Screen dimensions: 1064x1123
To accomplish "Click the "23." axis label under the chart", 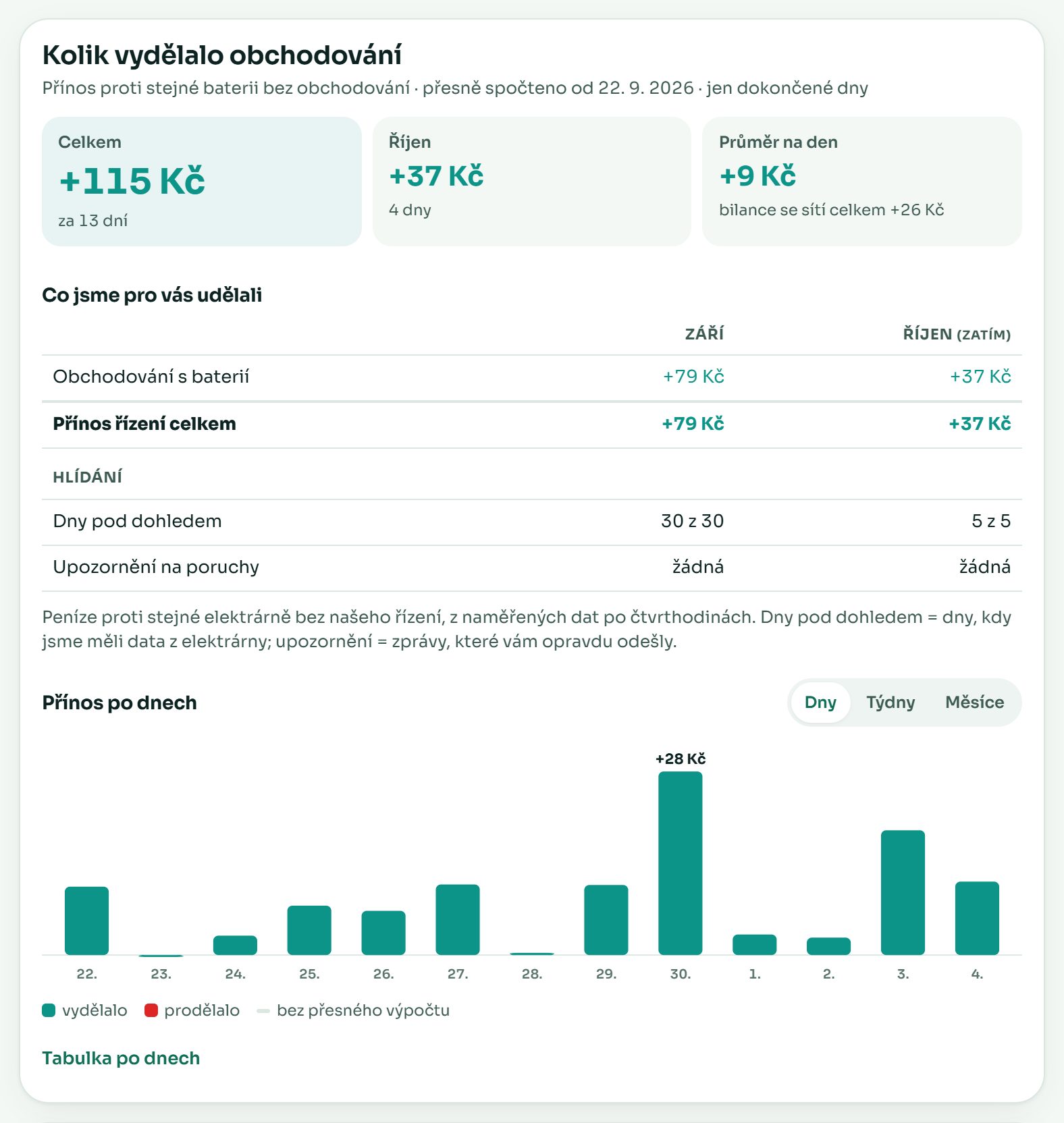I will point(161,974).
